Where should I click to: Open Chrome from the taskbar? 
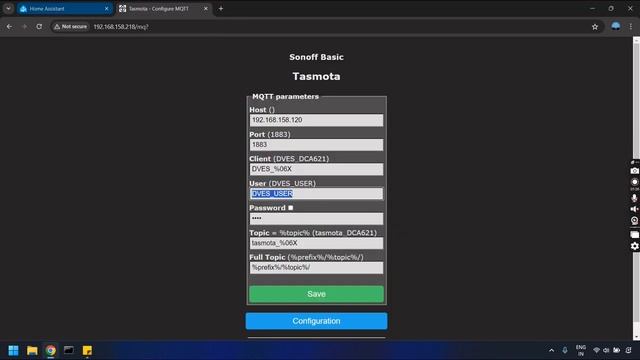tap(51, 350)
